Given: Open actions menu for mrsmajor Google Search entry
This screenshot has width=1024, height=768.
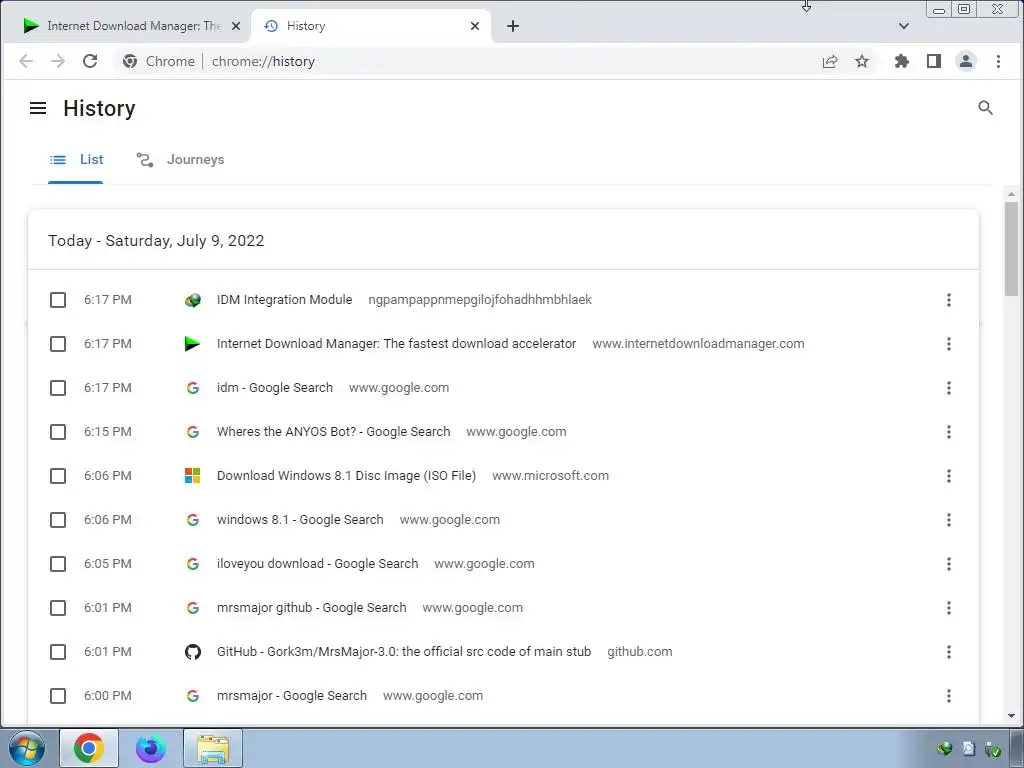Looking at the screenshot, I should (948, 696).
